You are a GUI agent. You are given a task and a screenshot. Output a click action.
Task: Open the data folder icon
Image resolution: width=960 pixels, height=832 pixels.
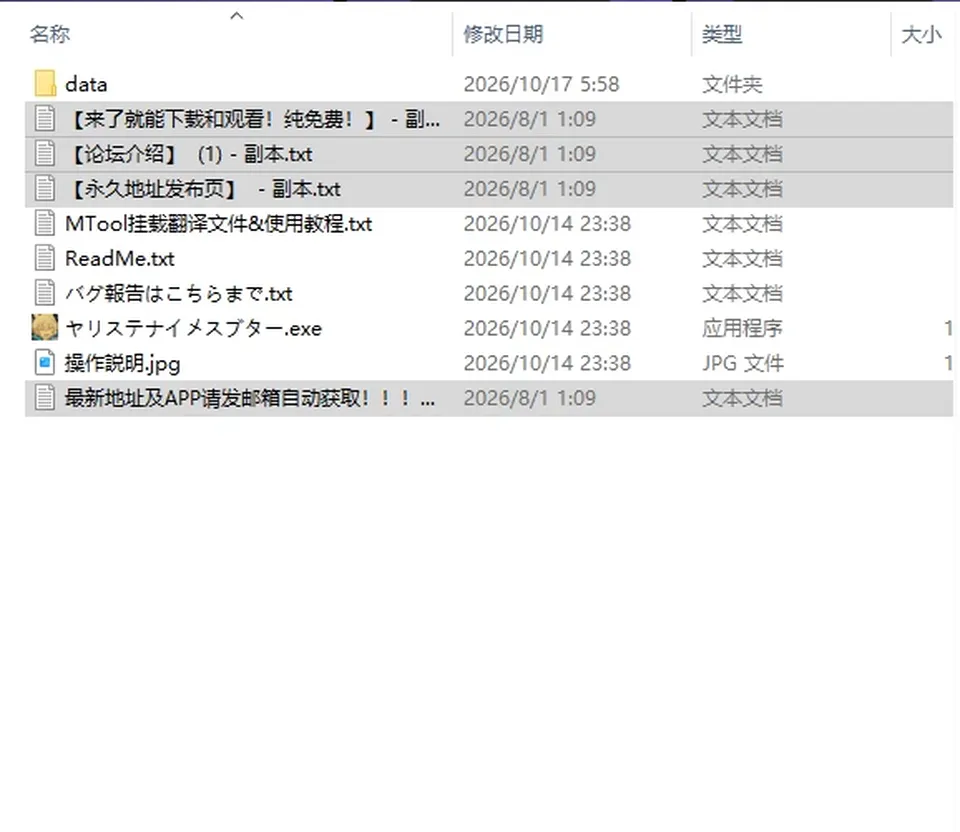coord(45,84)
